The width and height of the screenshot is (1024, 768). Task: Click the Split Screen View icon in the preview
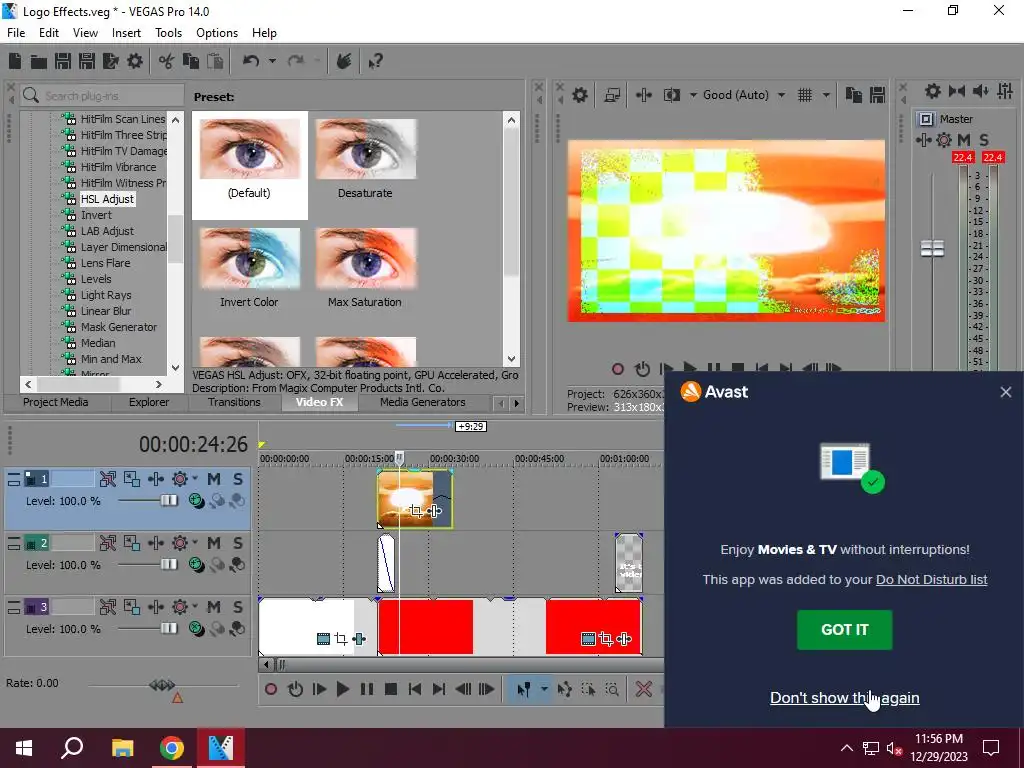[672, 95]
